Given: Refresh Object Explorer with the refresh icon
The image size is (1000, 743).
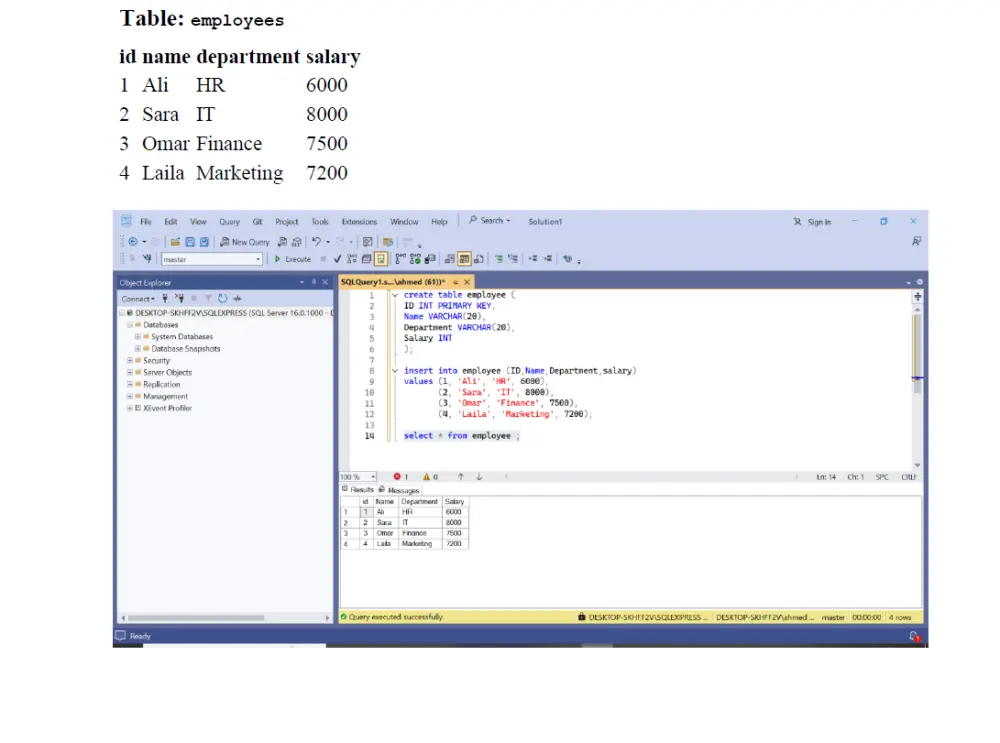Looking at the screenshot, I should coord(222,299).
